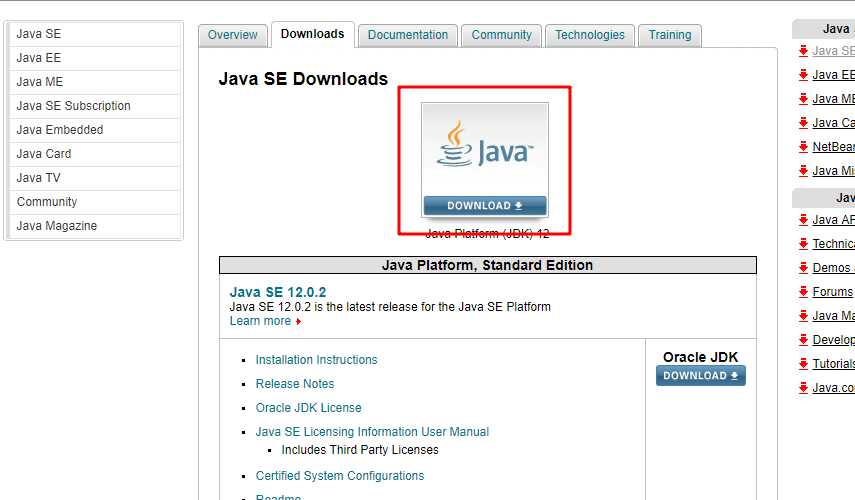The image size is (855, 500).
Task: Open the Overview tab
Action: click(232, 35)
